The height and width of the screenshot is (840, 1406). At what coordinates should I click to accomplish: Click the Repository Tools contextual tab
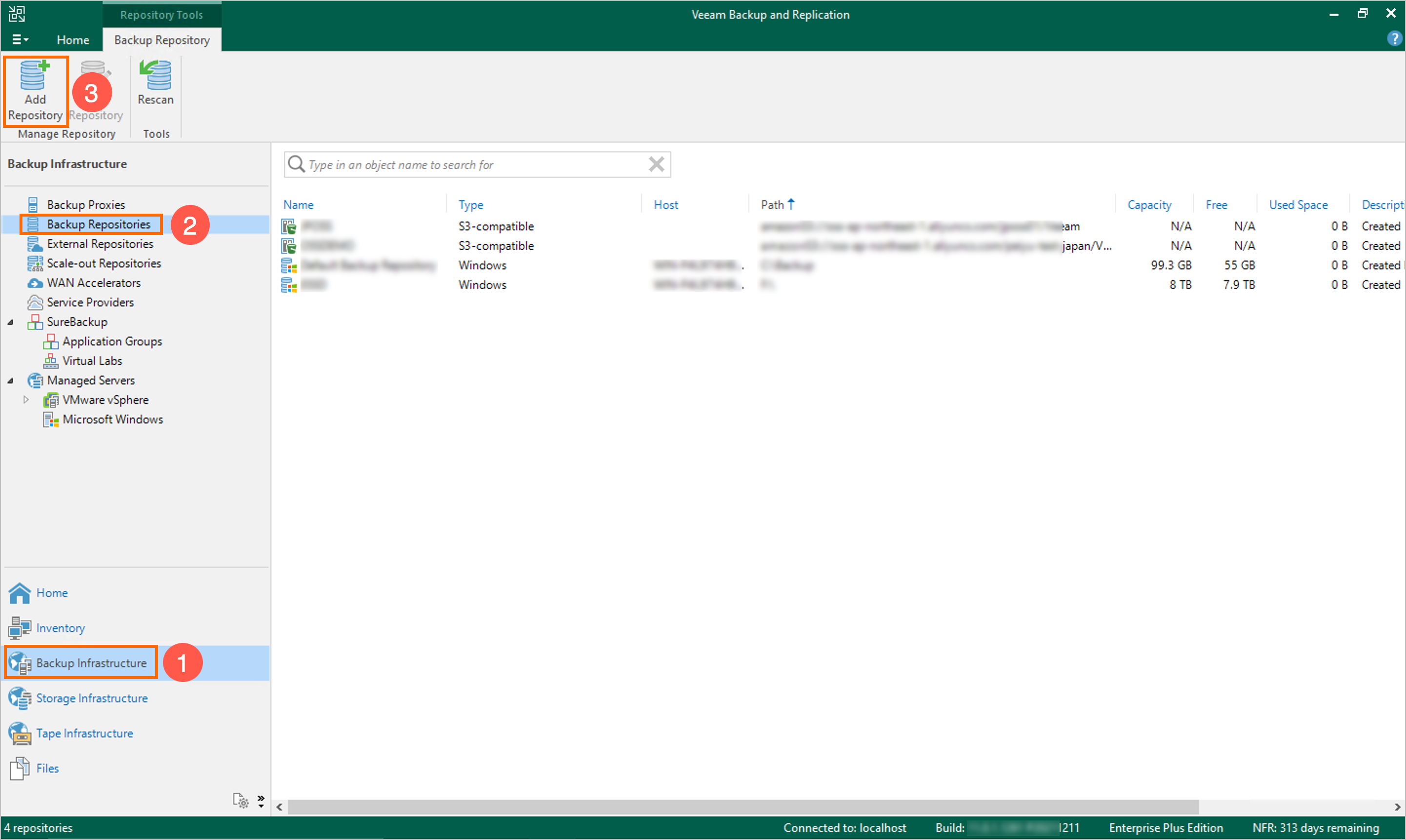161,15
